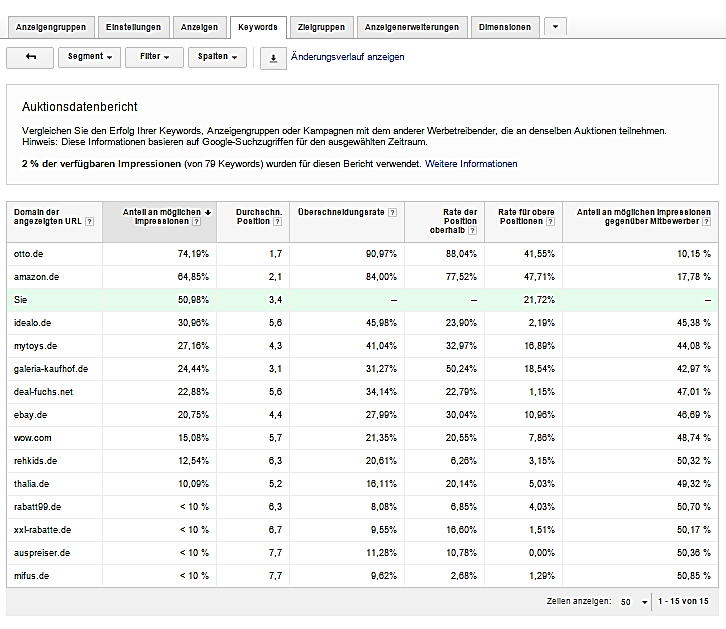The image size is (726, 629).
Task: Click the Auktionsdatenbericht heading
Action: [80, 107]
